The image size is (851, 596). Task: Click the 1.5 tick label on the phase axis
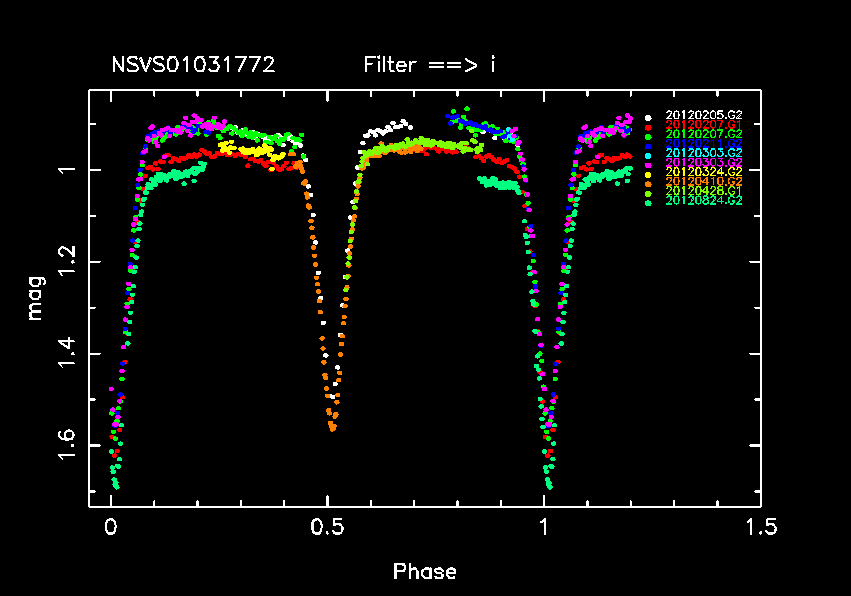pyautogui.click(x=759, y=526)
